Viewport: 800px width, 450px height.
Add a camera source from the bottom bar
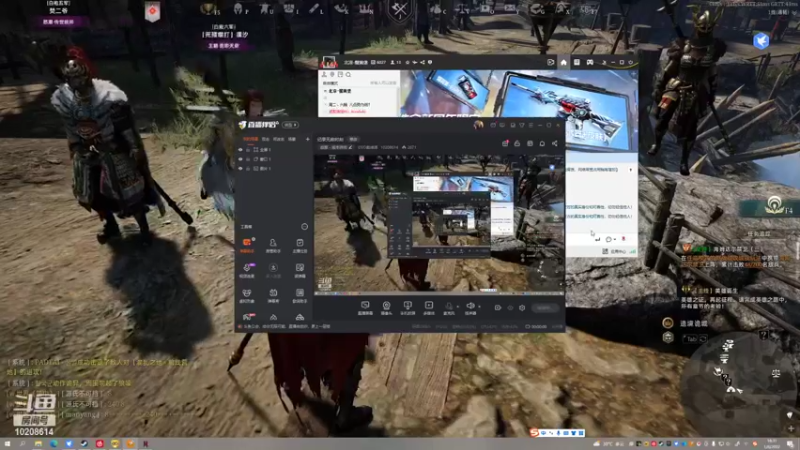coord(386,308)
